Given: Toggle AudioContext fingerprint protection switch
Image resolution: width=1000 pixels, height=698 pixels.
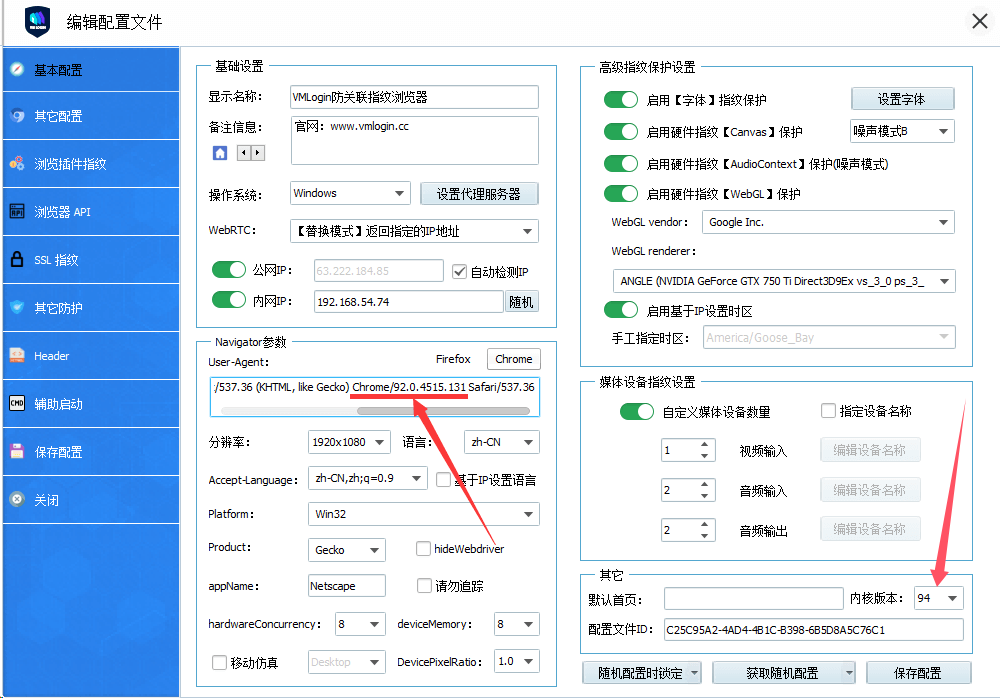Looking at the screenshot, I should [621, 163].
